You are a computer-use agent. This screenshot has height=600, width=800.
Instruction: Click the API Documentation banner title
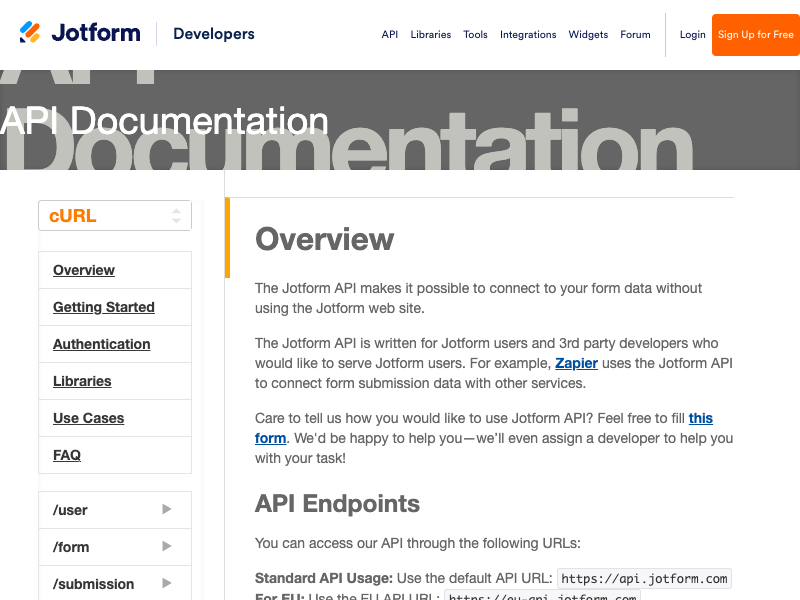(164, 121)
